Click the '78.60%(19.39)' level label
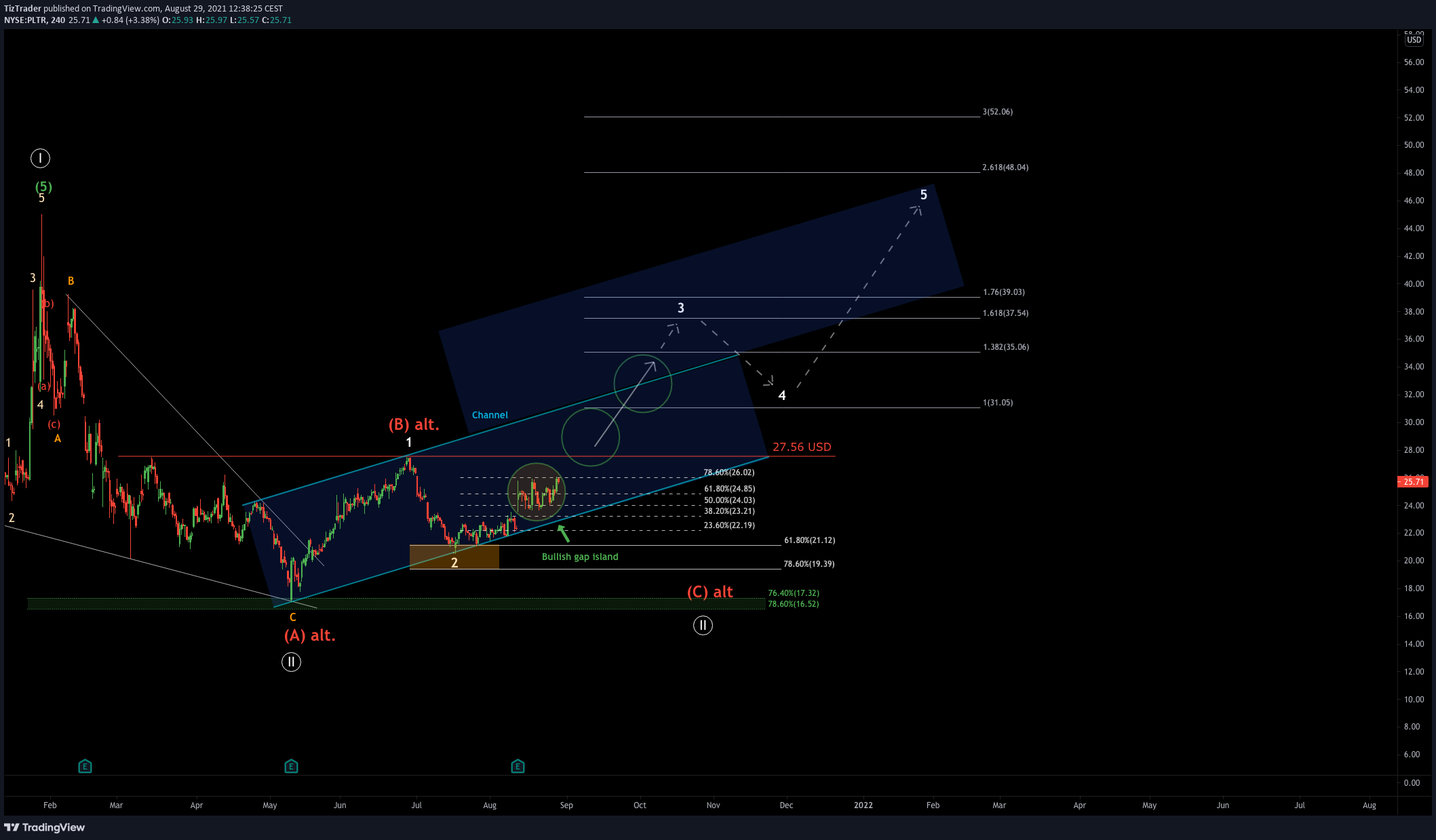The image size is (1436, 840). 809,564
